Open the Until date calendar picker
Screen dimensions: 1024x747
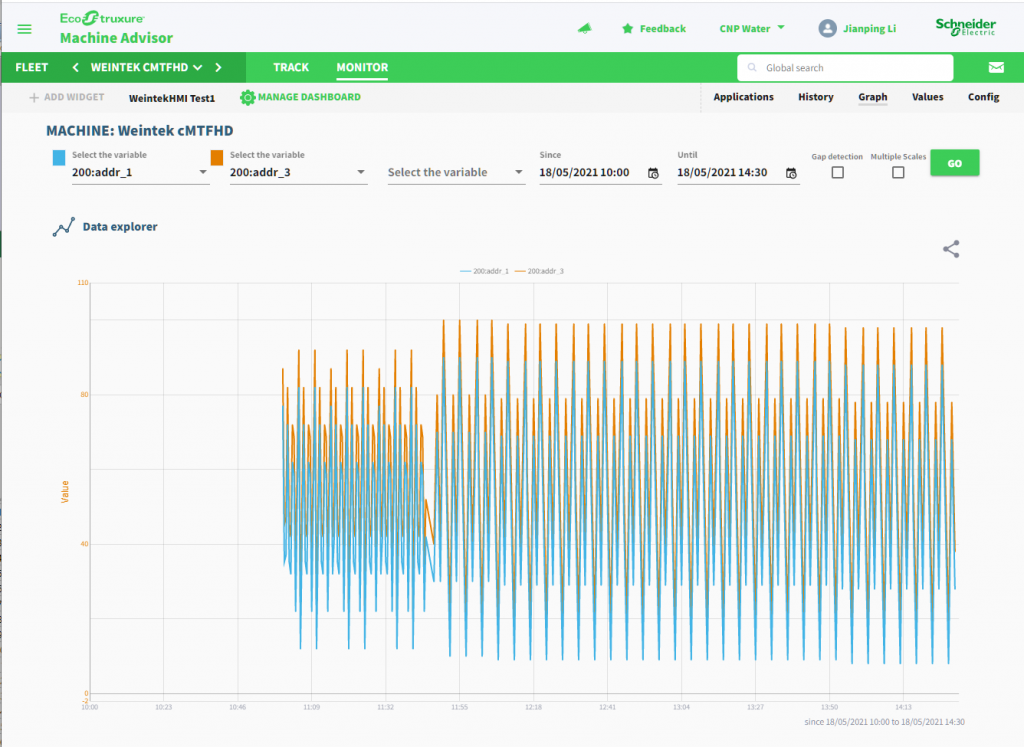click(x=791, y=173)
